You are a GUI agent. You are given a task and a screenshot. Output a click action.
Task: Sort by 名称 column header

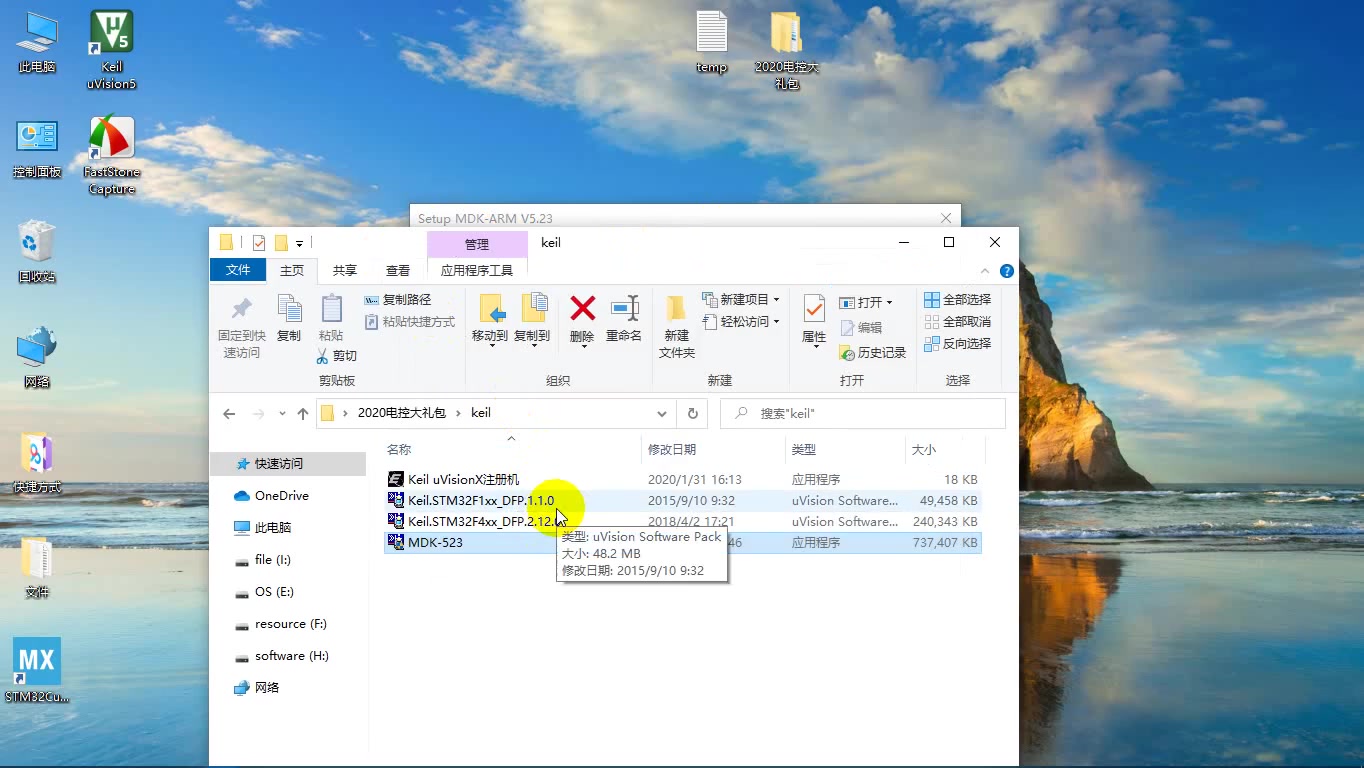coord(511,450)
